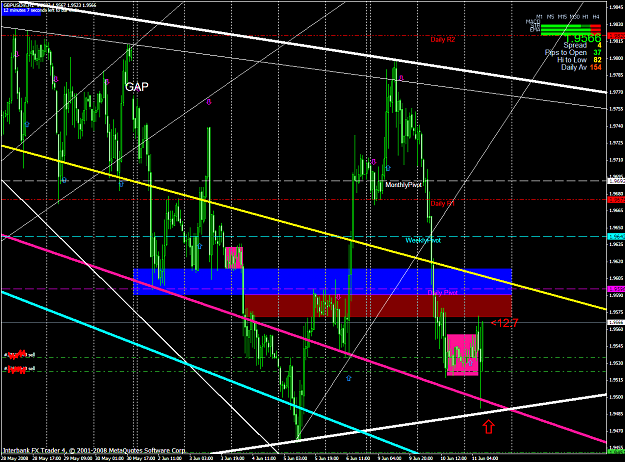Click the 1.9800 price axis label
Screen dimensions: 625x462
tap(616, 58)
